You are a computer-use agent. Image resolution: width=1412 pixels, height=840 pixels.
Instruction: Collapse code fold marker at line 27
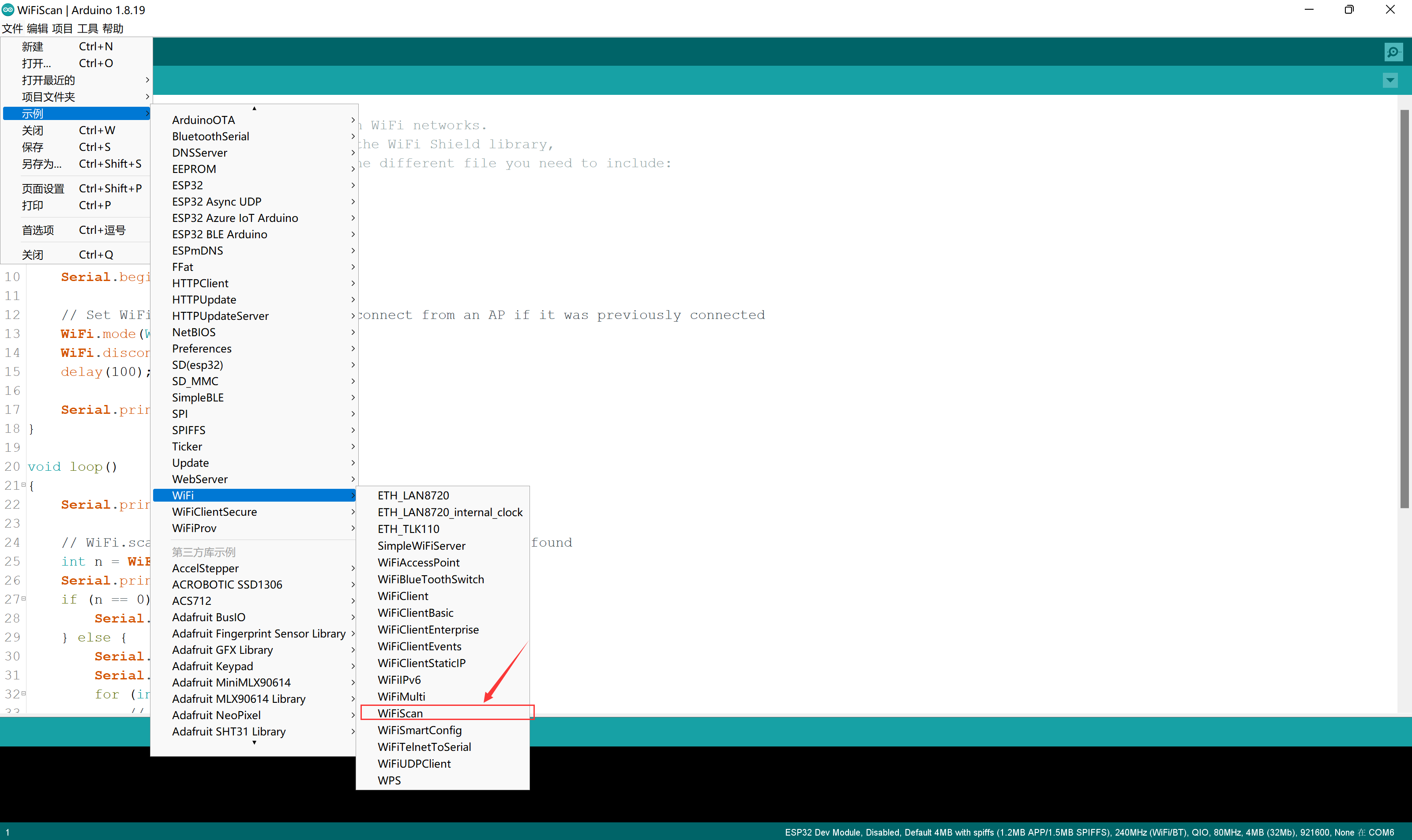23,599
